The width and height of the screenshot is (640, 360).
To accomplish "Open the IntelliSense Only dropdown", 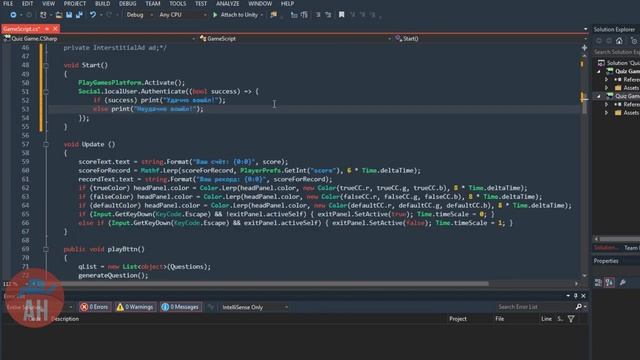I will [255, 307].
